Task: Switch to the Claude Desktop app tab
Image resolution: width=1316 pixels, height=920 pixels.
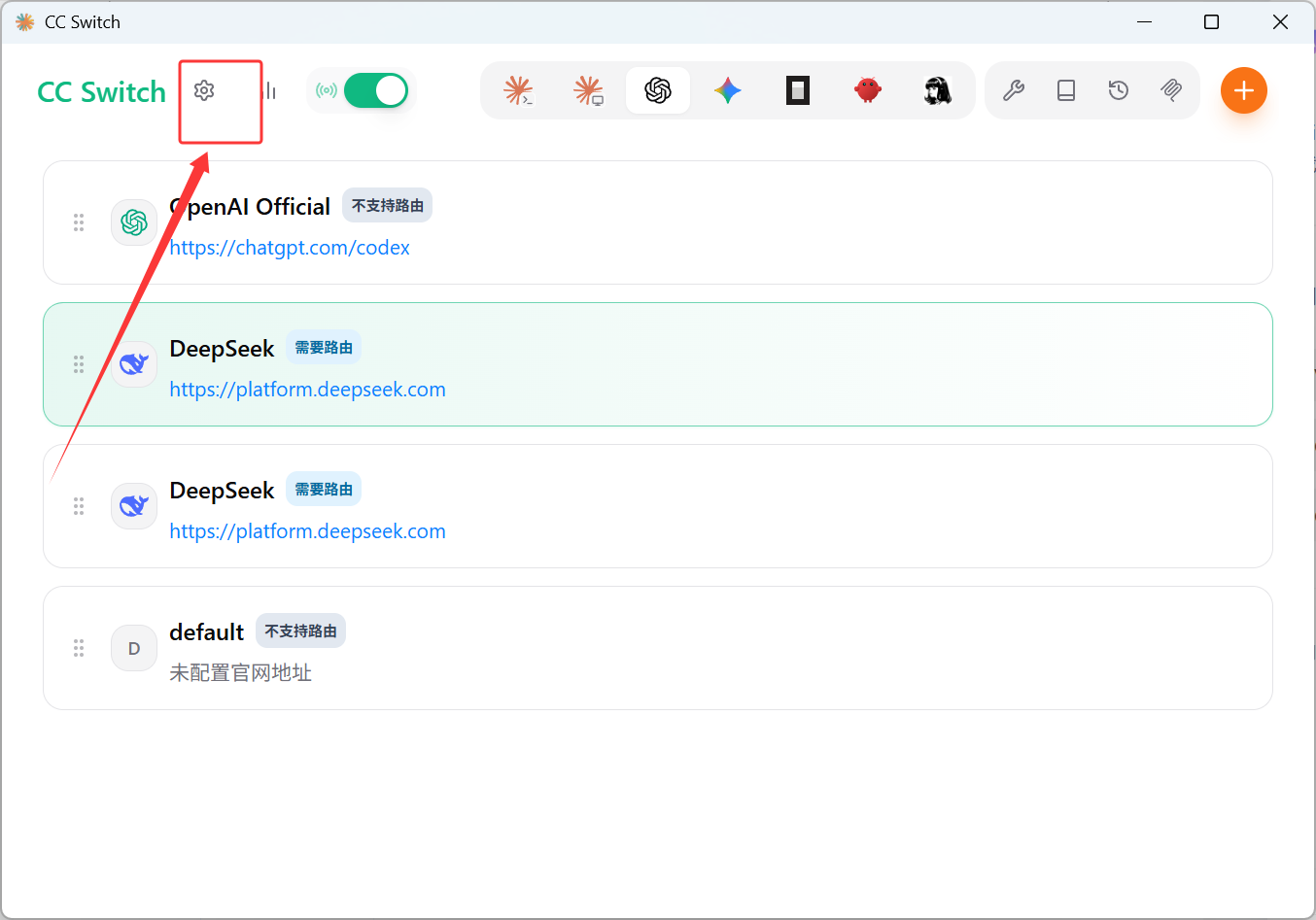Action: click(588, 90)
